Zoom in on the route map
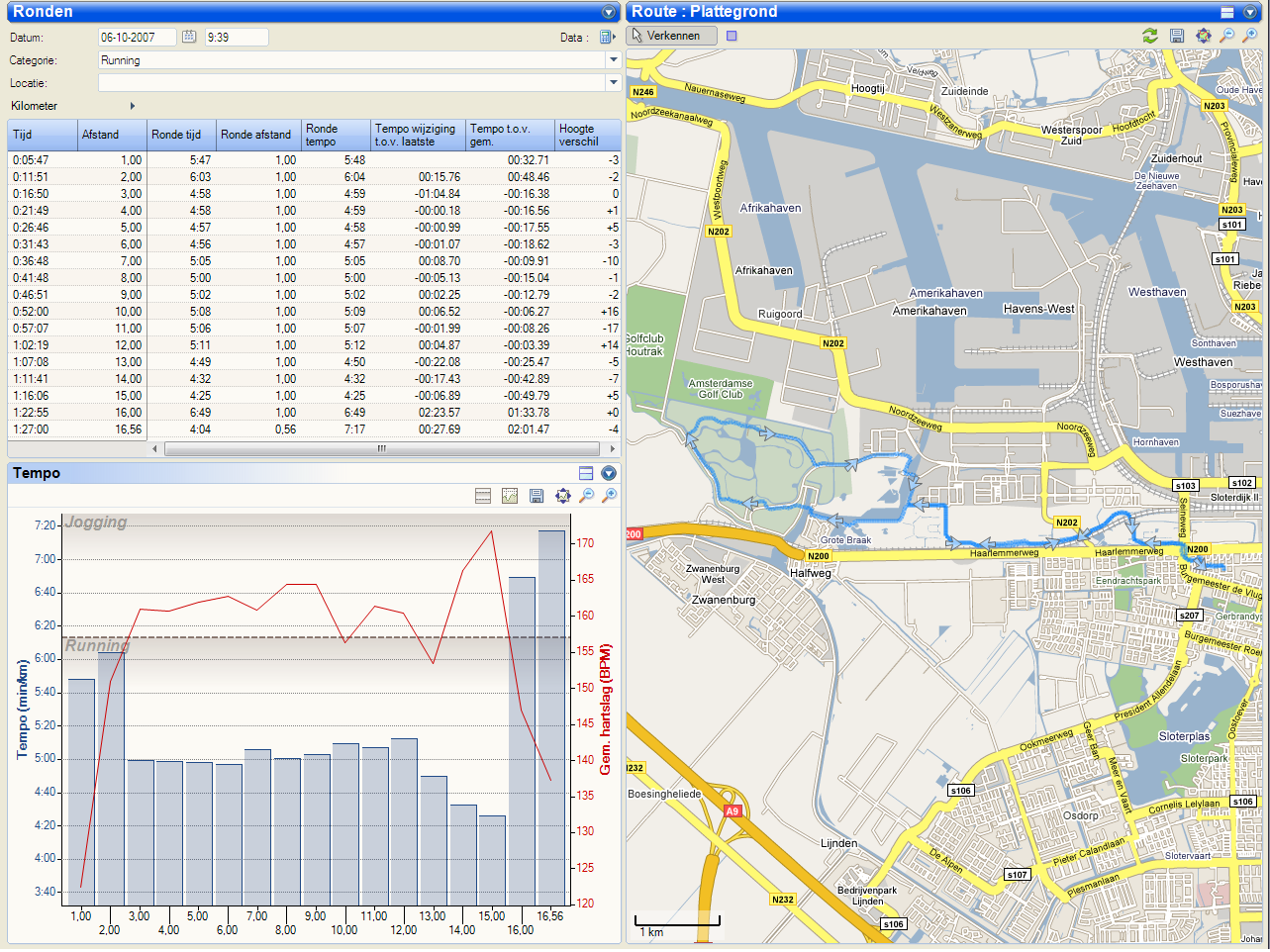This screenshot has width=1270, height=952. [x=1251, y=36]
